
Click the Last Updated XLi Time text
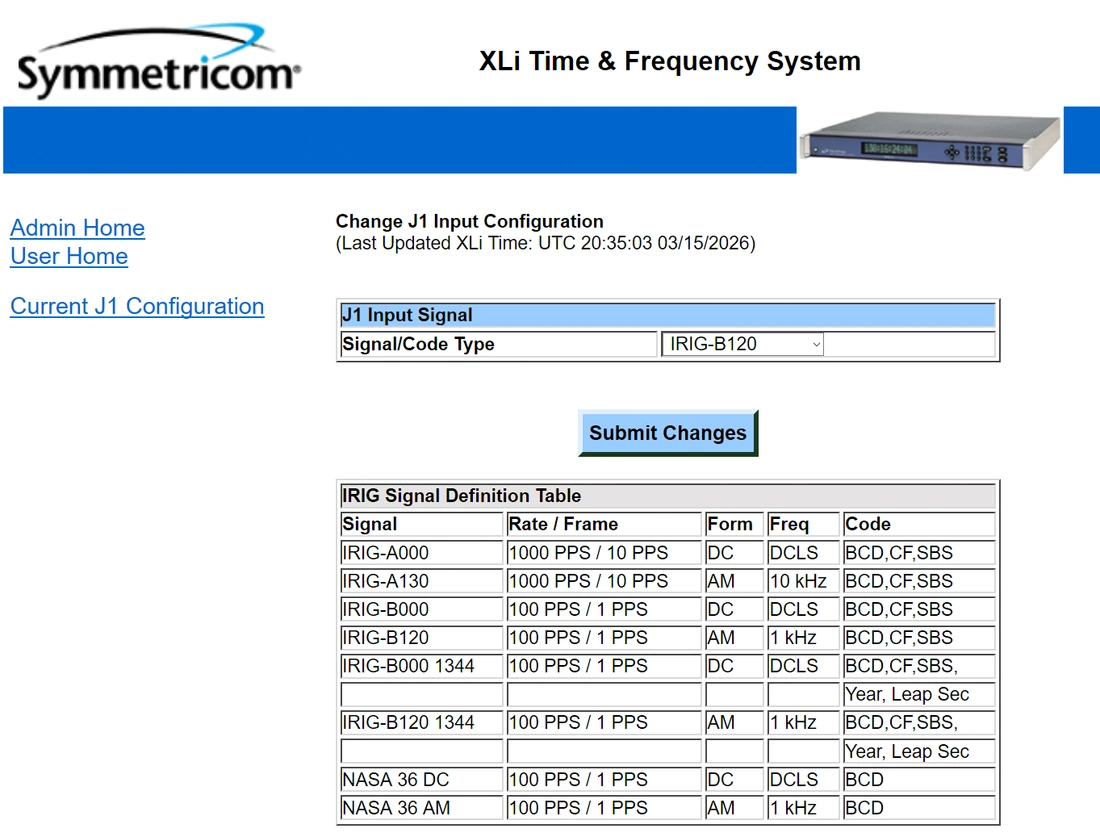pos(545,243)
